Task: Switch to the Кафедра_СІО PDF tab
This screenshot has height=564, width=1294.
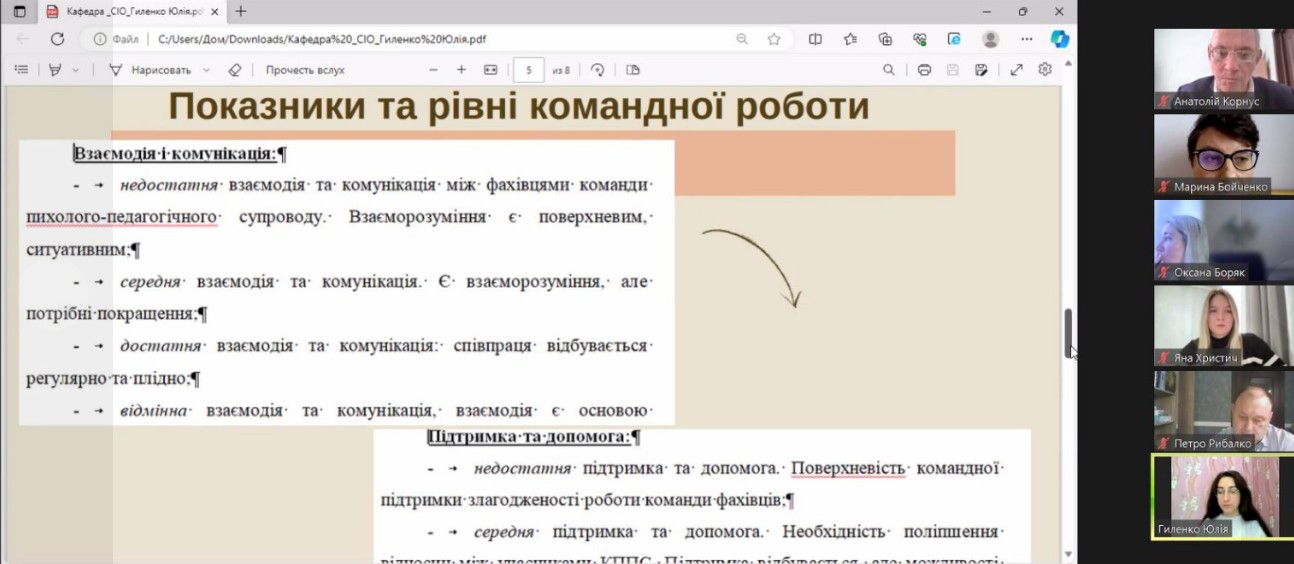Action: (x=130, y=12)
